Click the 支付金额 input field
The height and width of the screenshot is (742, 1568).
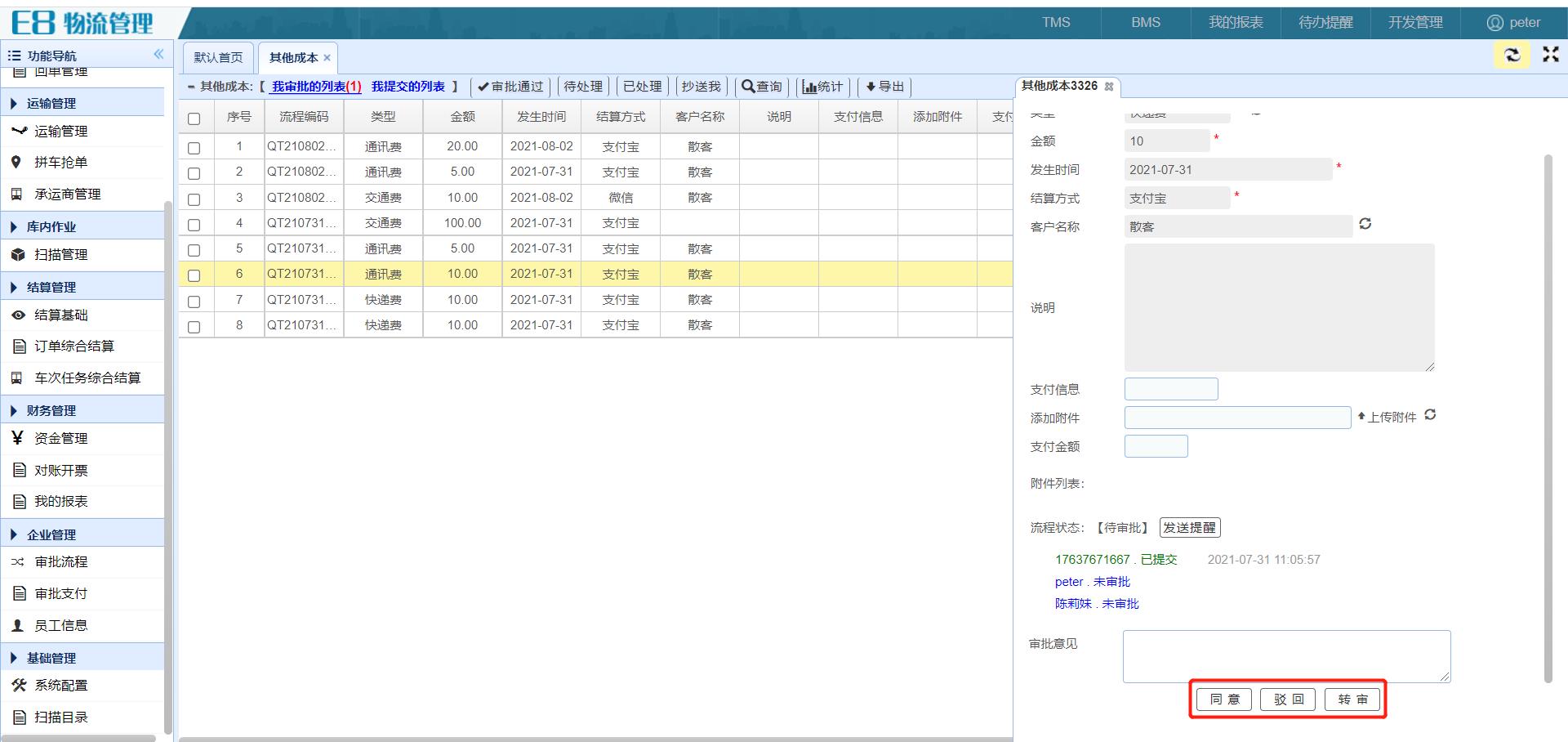tap(1156, 446)
